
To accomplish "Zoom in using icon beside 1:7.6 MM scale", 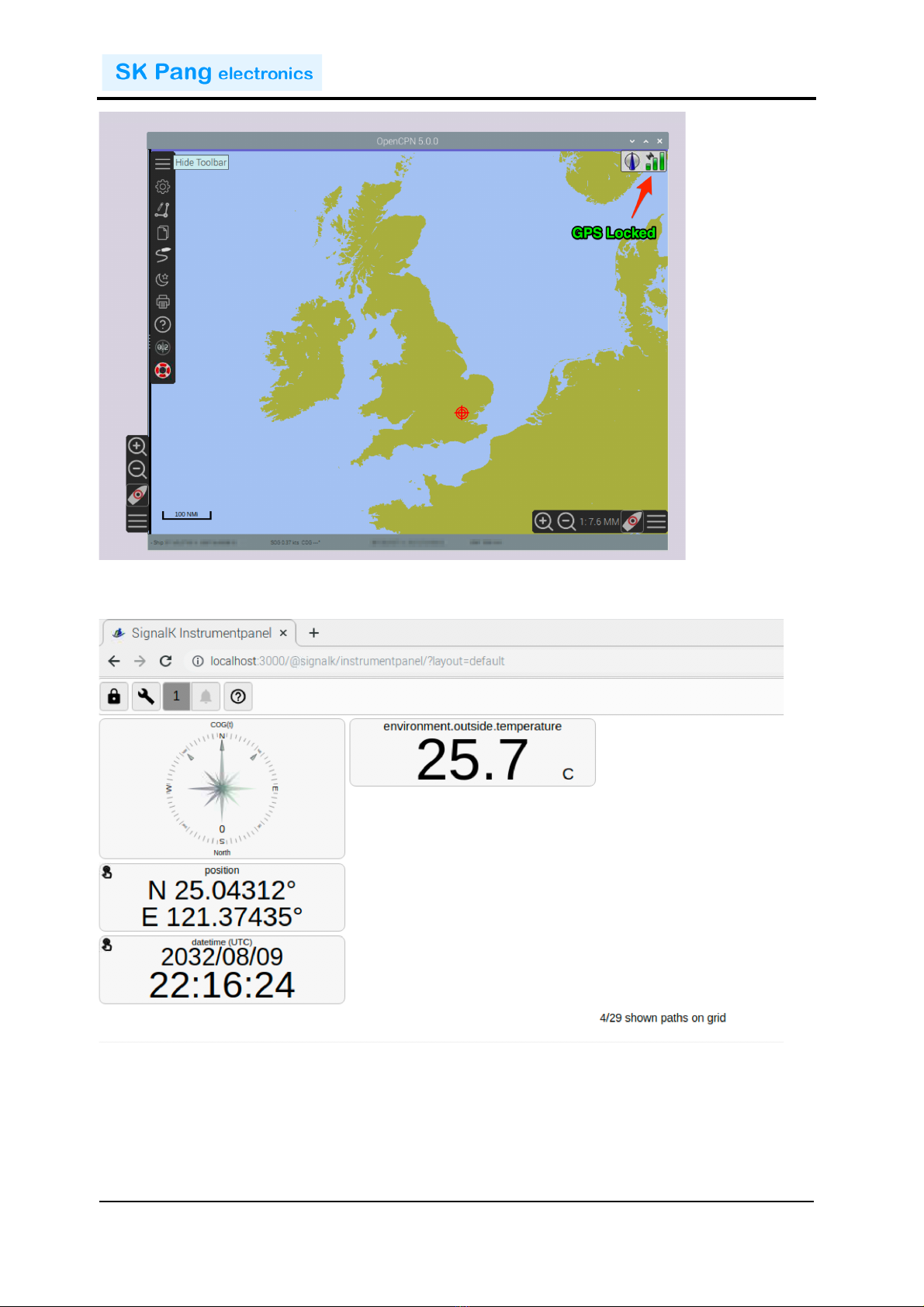I will pyautogui.click(x=544, y=521).
